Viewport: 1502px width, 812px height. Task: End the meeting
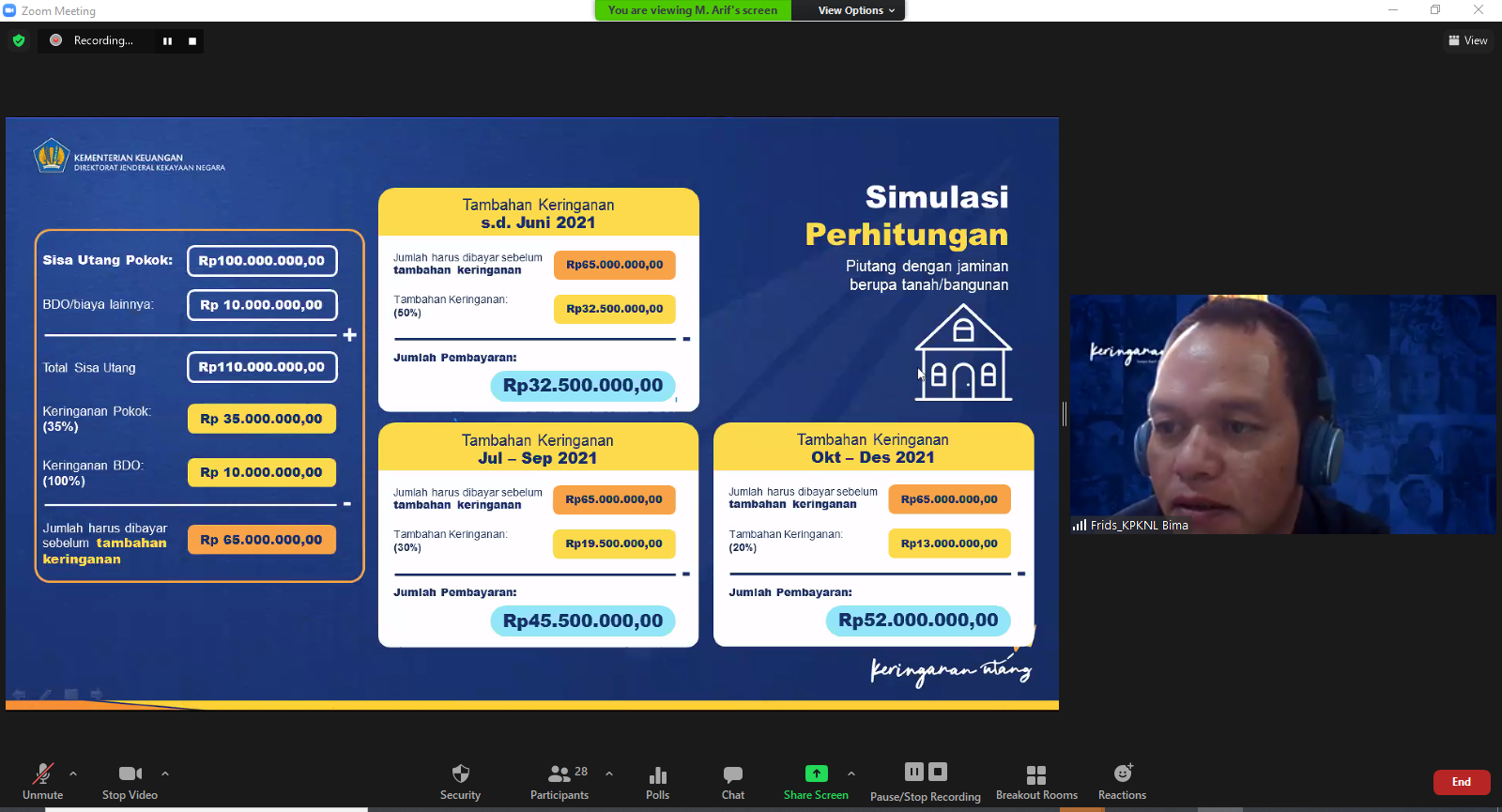1461,782
